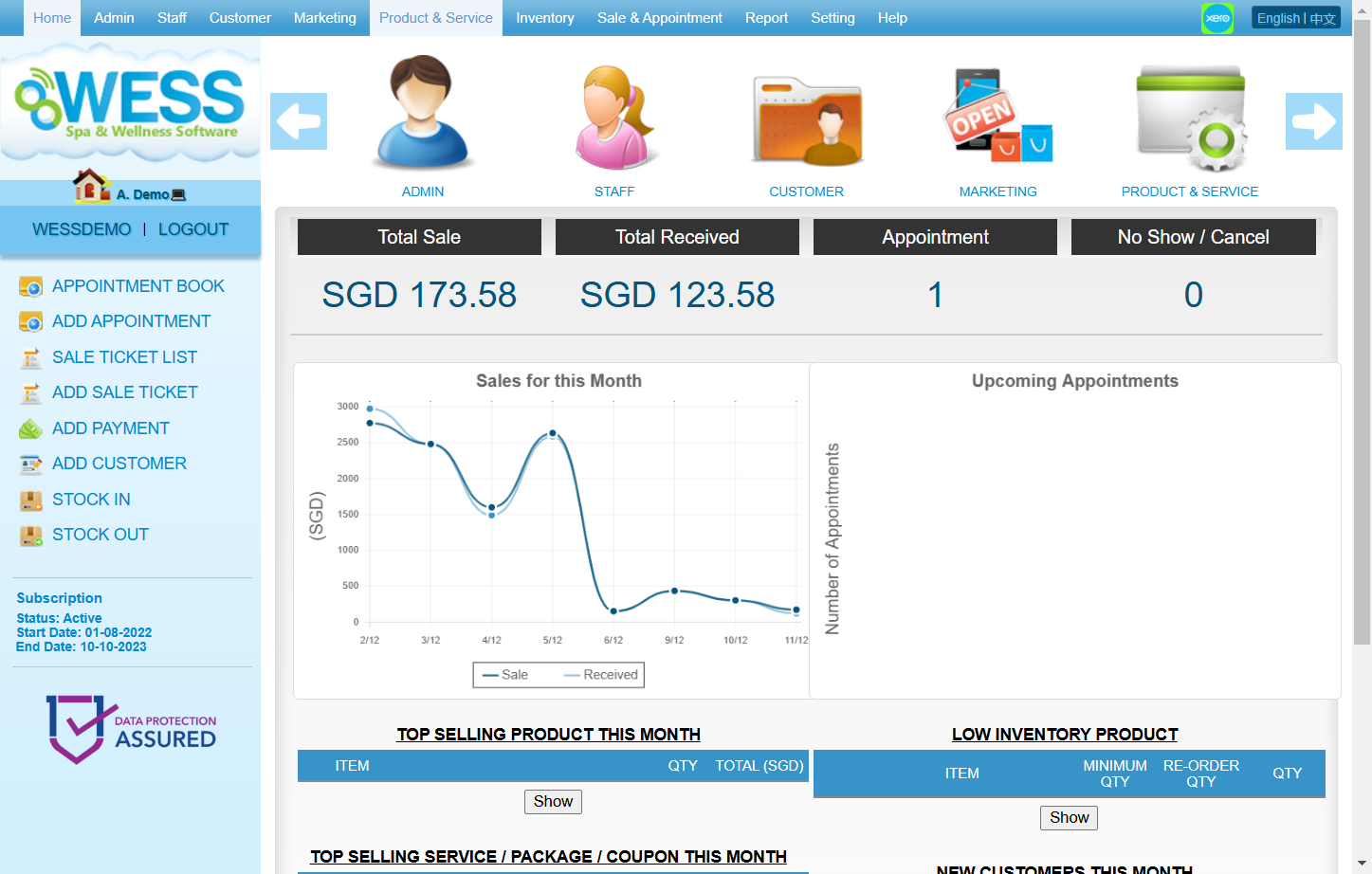
Task: Click the WESS Spa & Wellness logo
Action: tap(130, 103)
